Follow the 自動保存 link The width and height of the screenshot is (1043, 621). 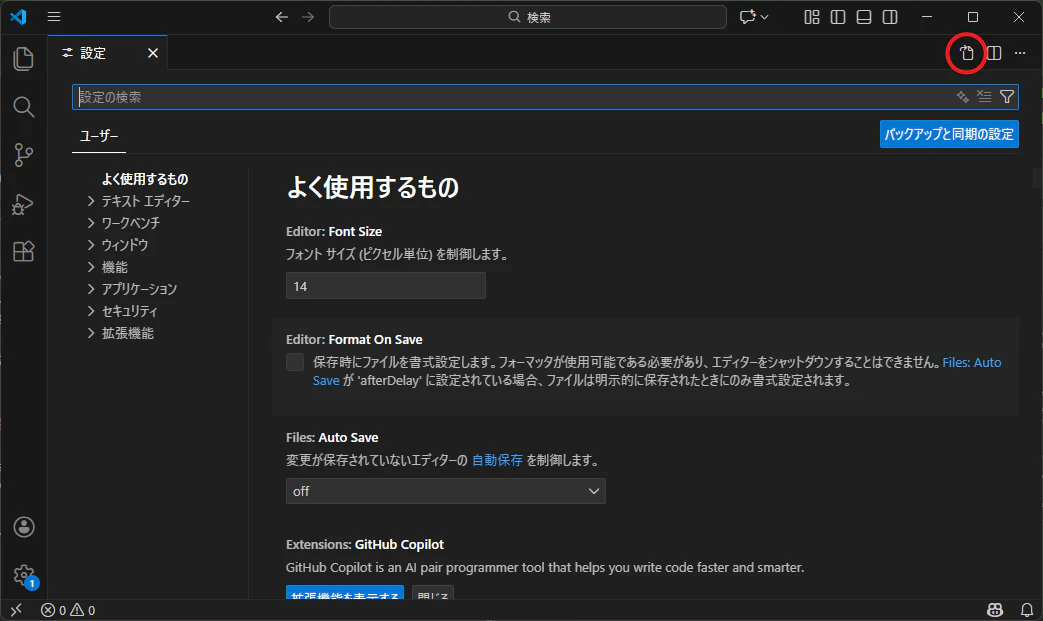coord(498,460)
